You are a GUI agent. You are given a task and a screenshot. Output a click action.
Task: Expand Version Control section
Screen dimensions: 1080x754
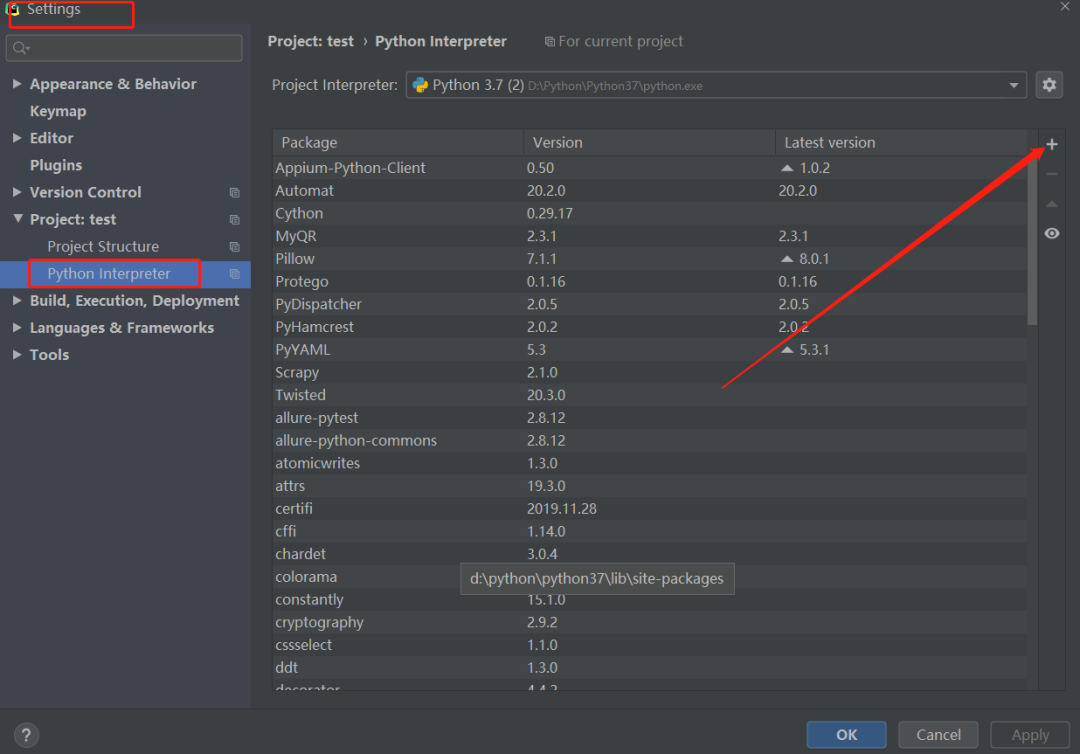(x=17, y=192)
